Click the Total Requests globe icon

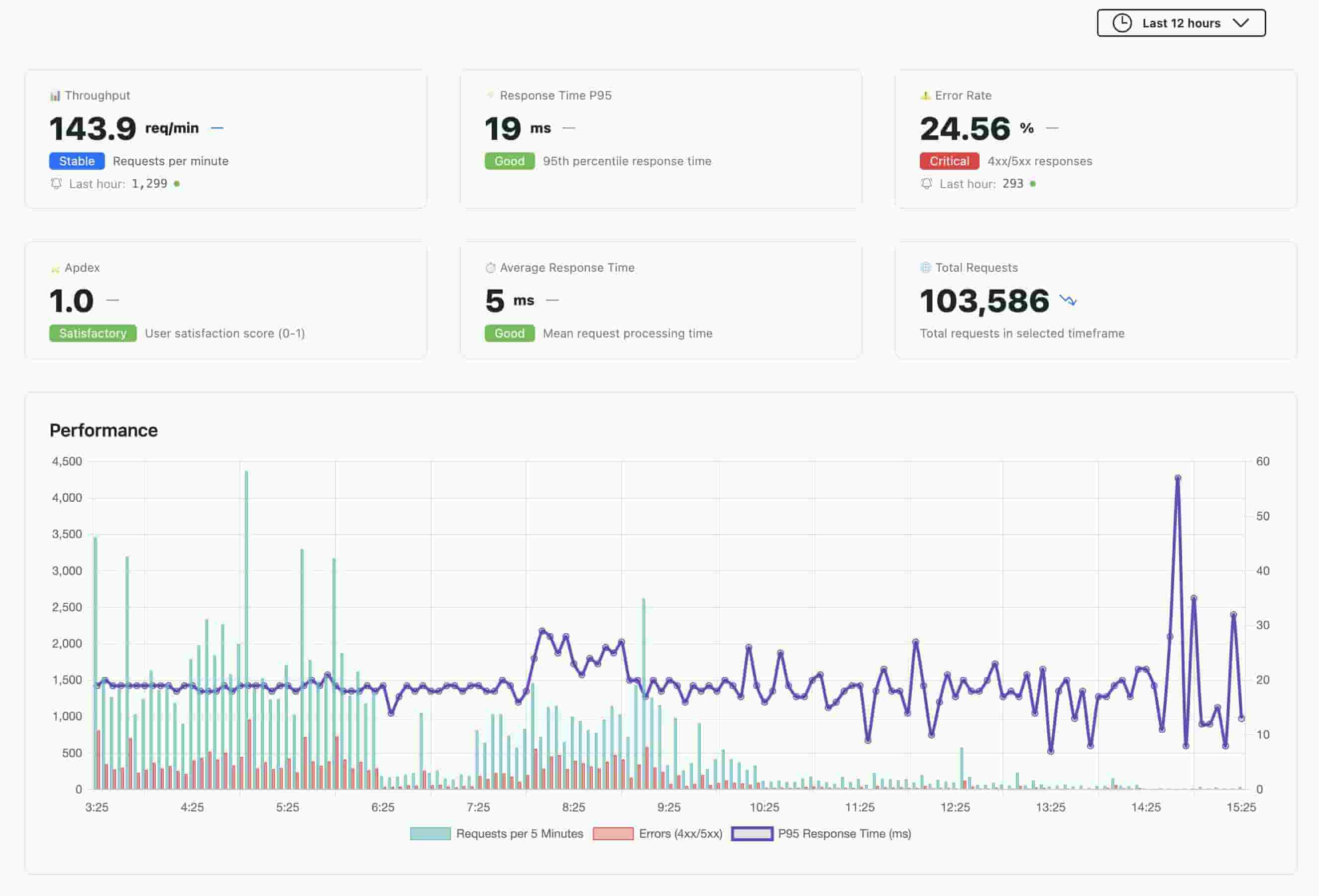[926, 267]
